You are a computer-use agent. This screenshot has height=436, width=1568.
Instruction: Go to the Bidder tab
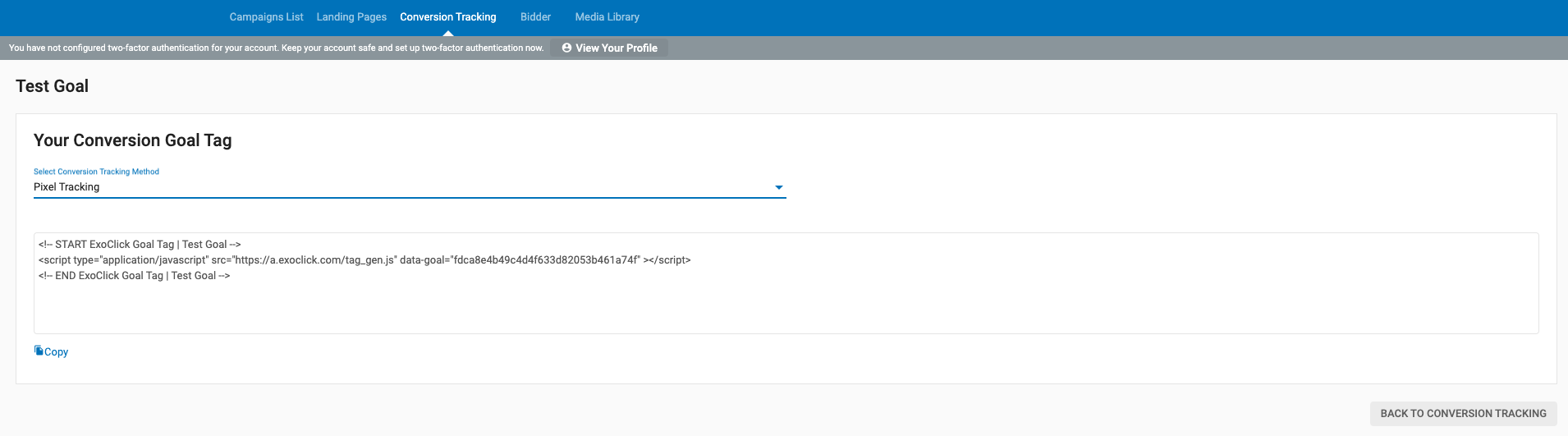[x=535, y=17]
